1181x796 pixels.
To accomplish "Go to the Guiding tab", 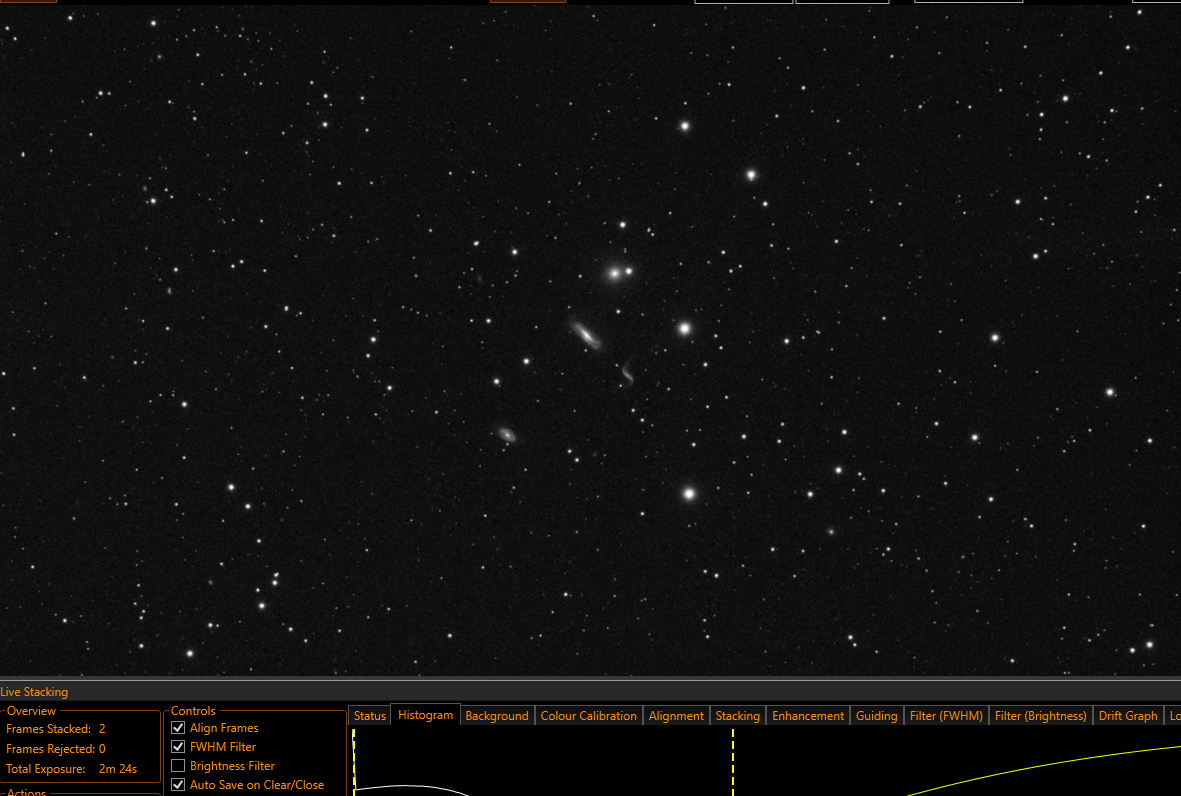I will (877, 715).
